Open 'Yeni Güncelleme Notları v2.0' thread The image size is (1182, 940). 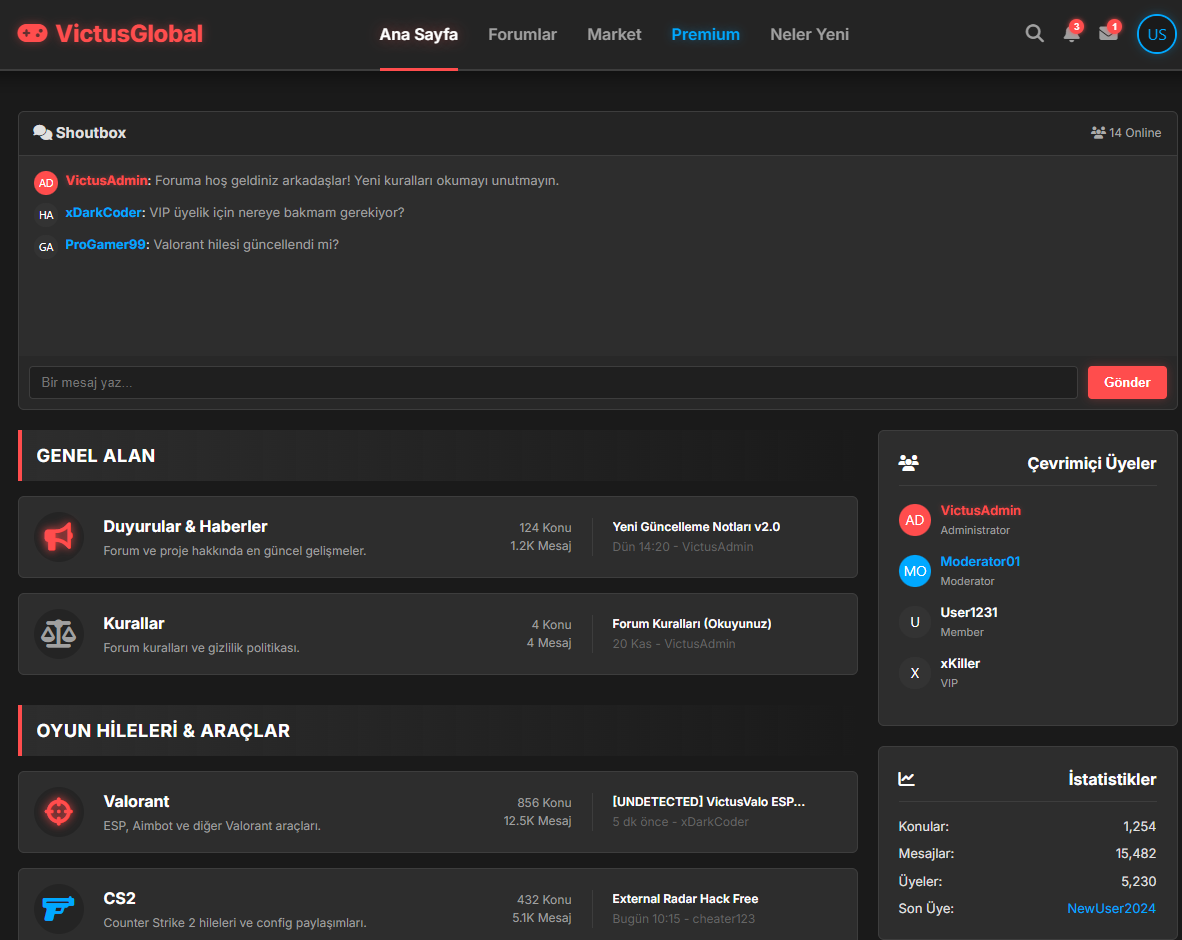tap(696, 527)
